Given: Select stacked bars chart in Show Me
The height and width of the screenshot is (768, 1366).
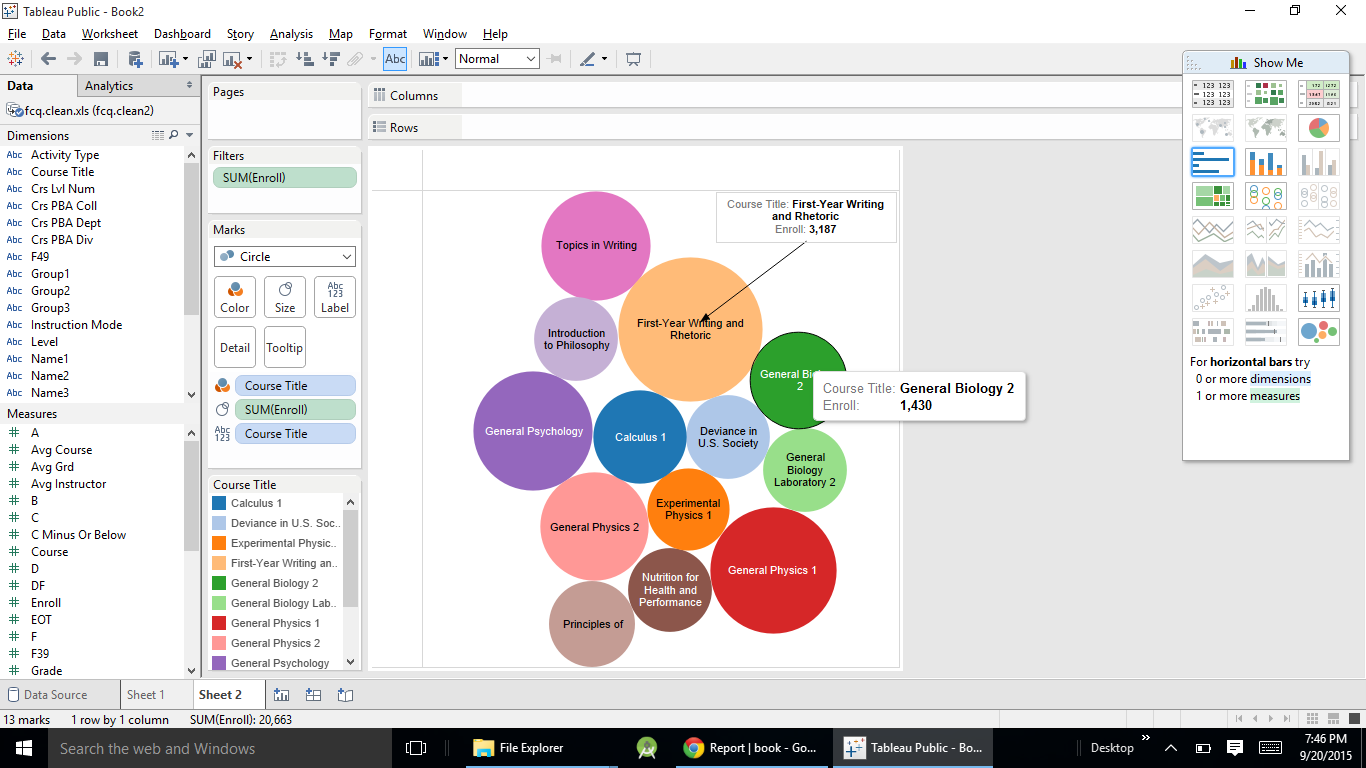Looking at the screenshot, I should click(x=1266, y=162).
